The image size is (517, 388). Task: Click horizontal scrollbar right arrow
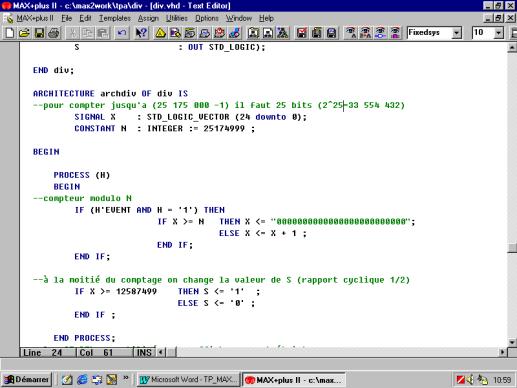pos(502,352)
